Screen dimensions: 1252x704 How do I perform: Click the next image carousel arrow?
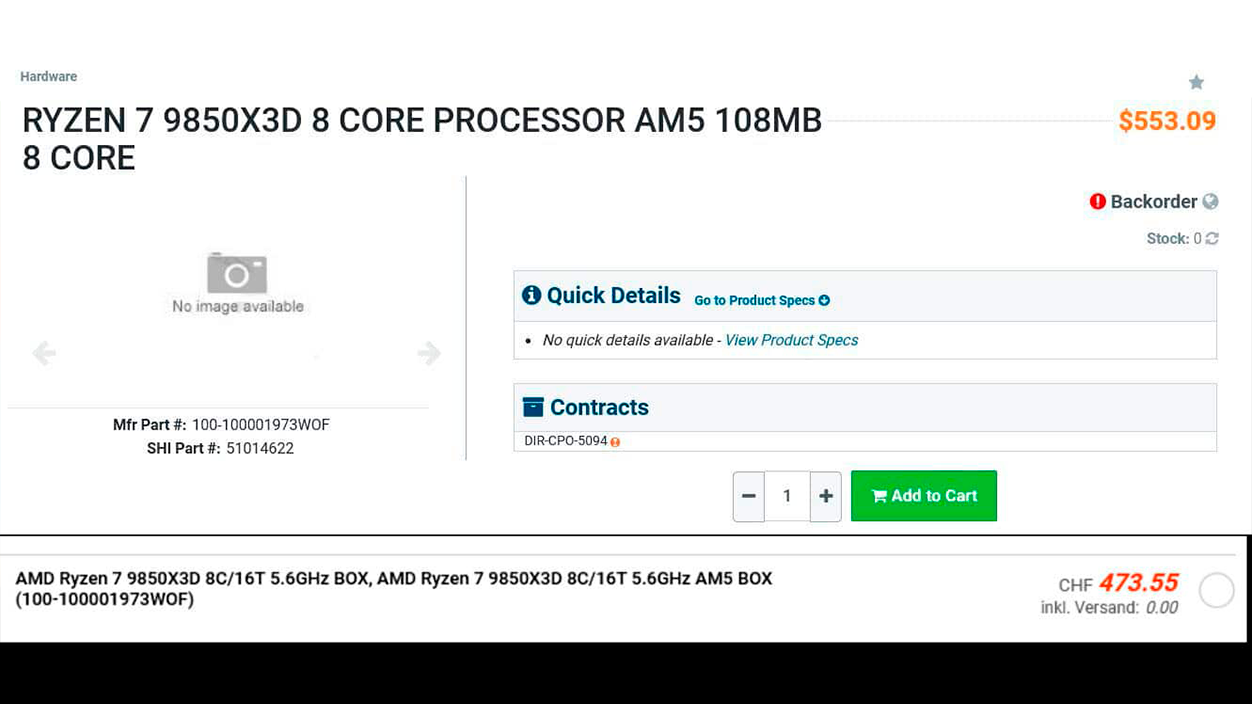click(428, 353)
